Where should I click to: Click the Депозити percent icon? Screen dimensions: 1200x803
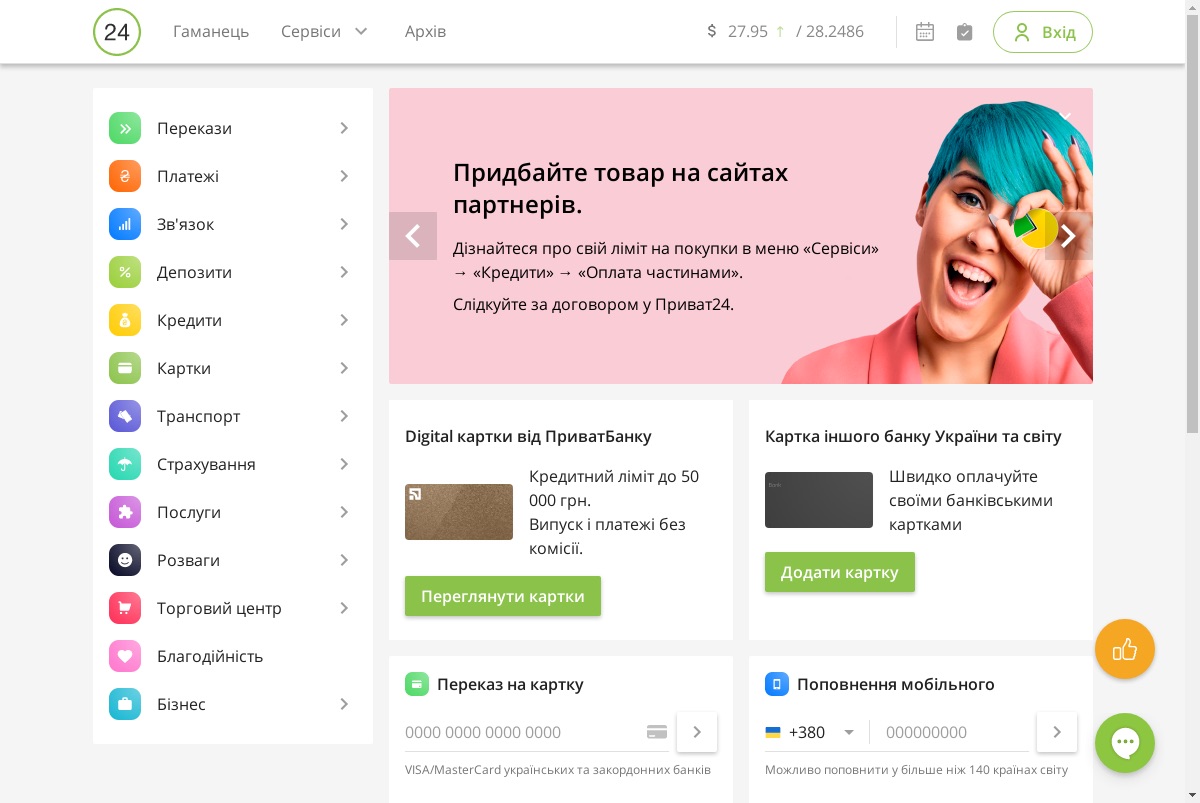125,272
